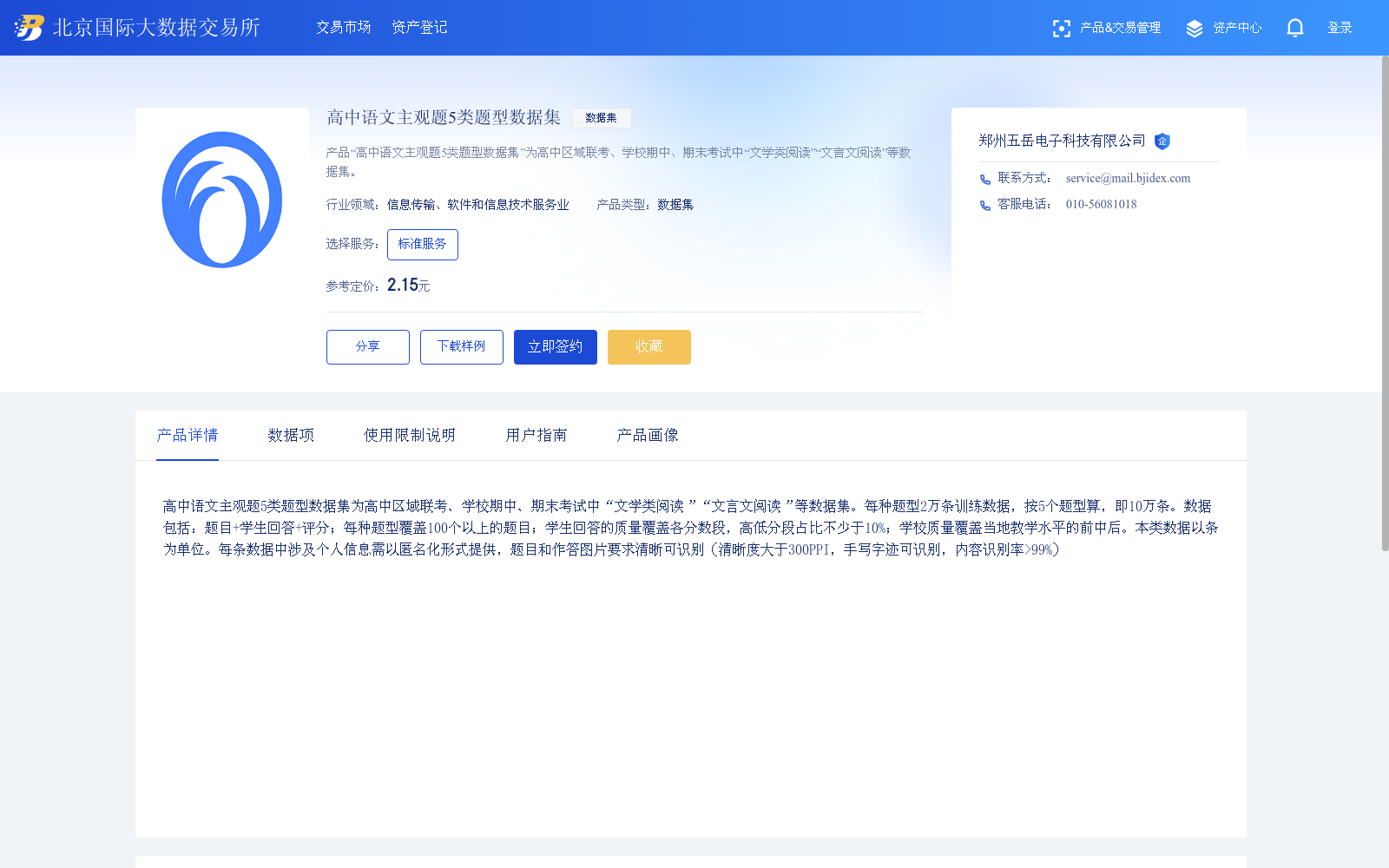
Task: Click the phone number 010-56081018
Action: (x=1102, y=205)
